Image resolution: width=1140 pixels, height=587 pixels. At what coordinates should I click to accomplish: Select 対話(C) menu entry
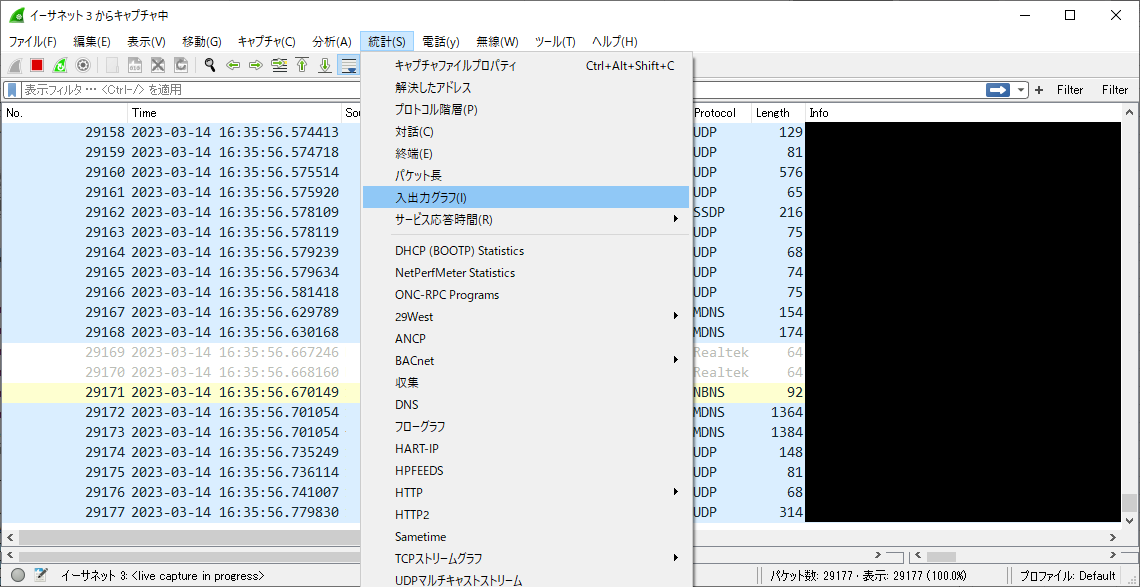click(526, 132)
